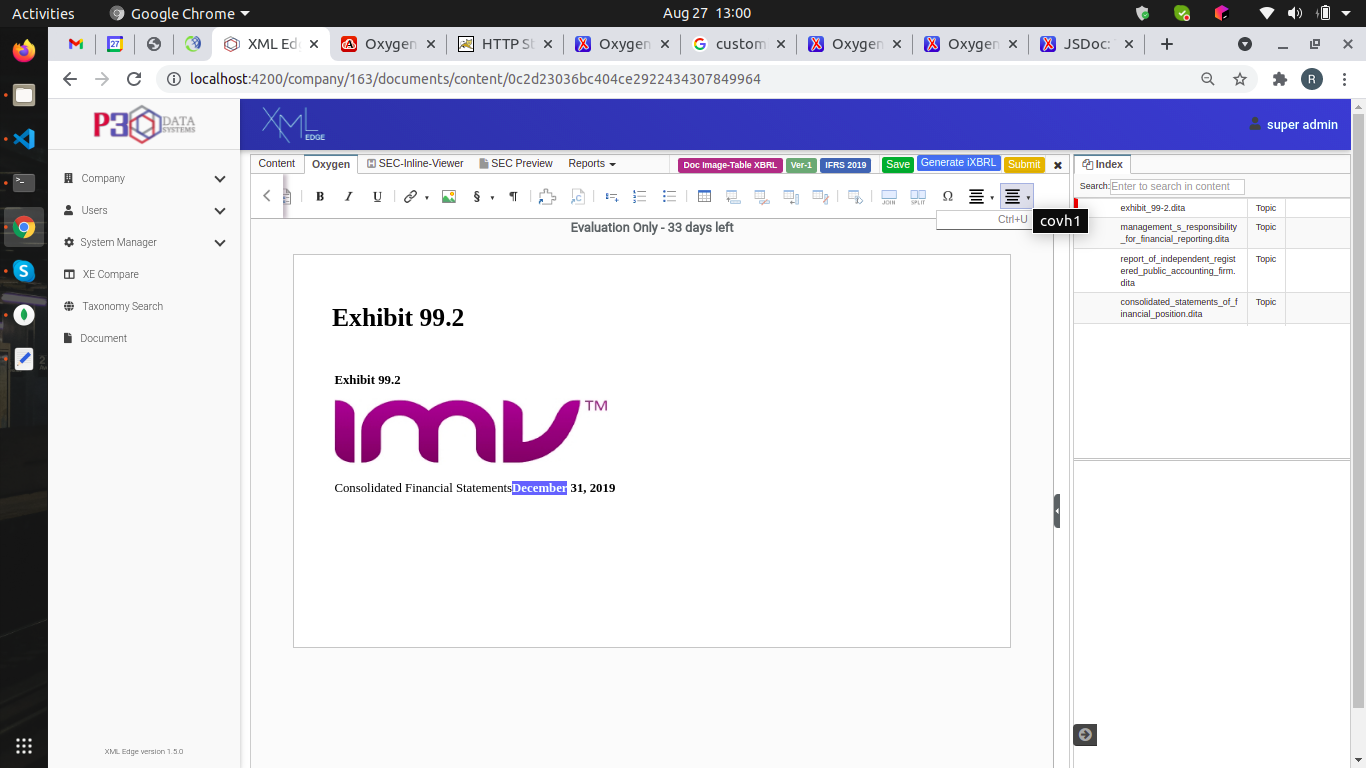Viewport: 1366px width, 768px height.
Task: Apply underline formatting
Action: coord(377,197)
